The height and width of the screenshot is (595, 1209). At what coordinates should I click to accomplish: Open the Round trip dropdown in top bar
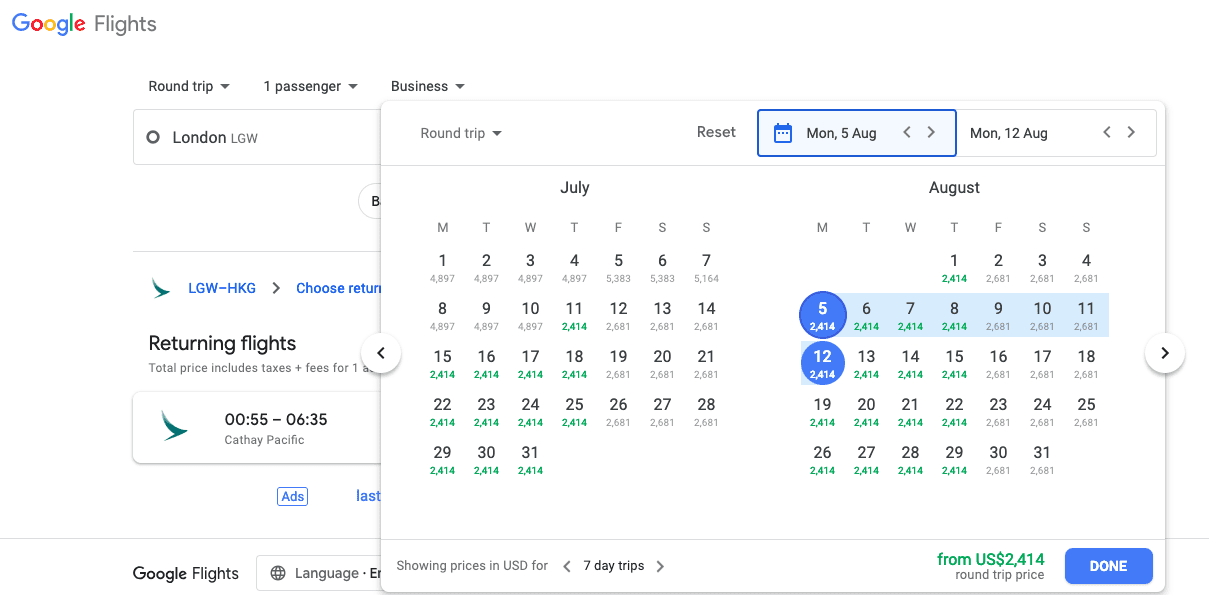[189, 86]
